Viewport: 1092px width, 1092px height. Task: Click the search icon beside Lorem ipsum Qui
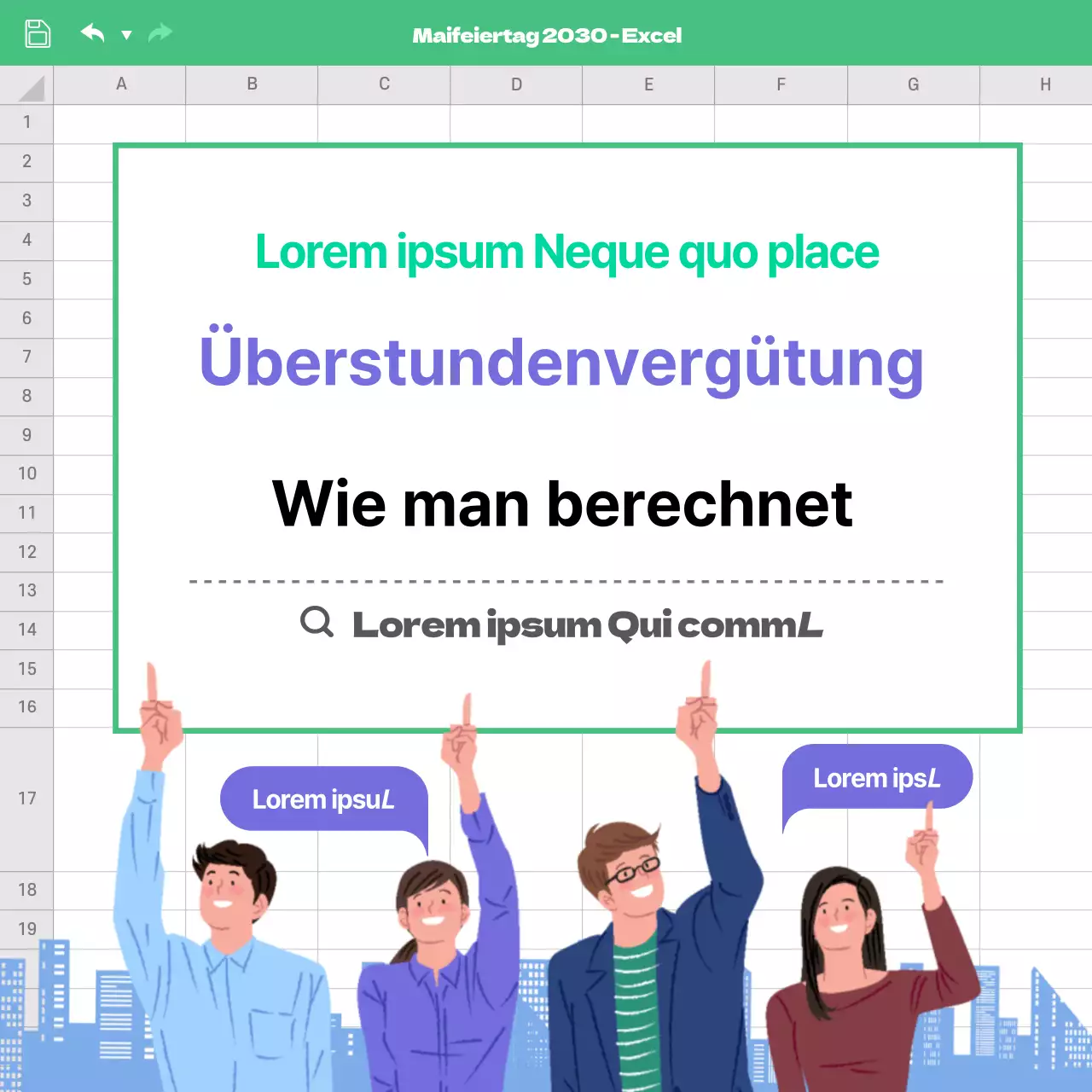point(316,623)
